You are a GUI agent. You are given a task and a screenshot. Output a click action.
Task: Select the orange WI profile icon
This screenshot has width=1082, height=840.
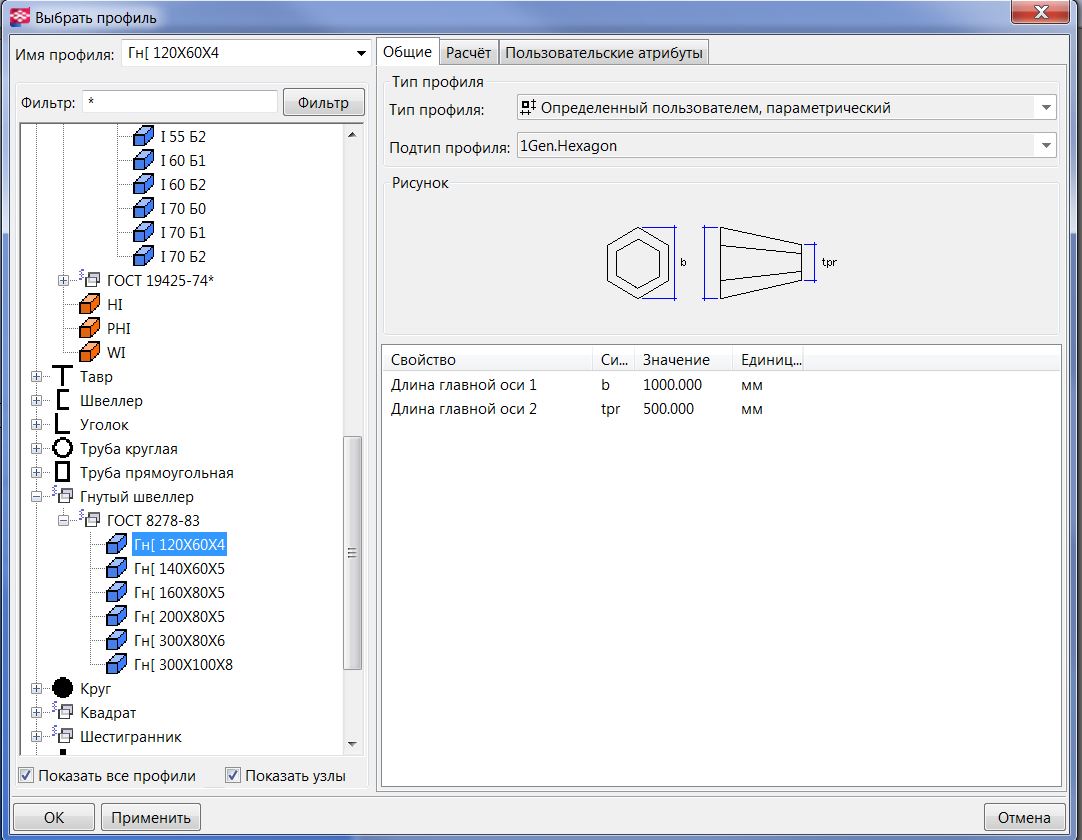91,353
